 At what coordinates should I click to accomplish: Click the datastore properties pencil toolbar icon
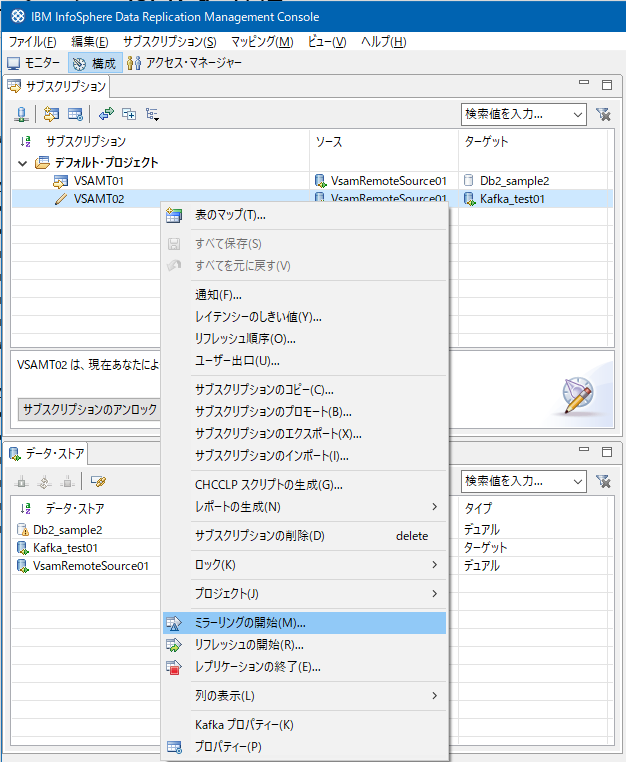click(x=98, y=482)
